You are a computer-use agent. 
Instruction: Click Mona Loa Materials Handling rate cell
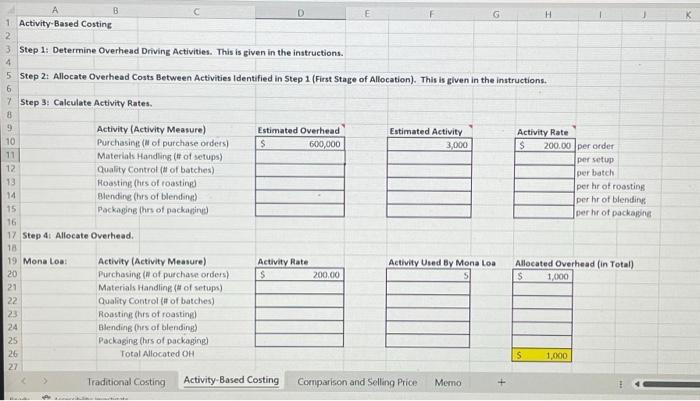pyautogui.click(x=300, y=288)
